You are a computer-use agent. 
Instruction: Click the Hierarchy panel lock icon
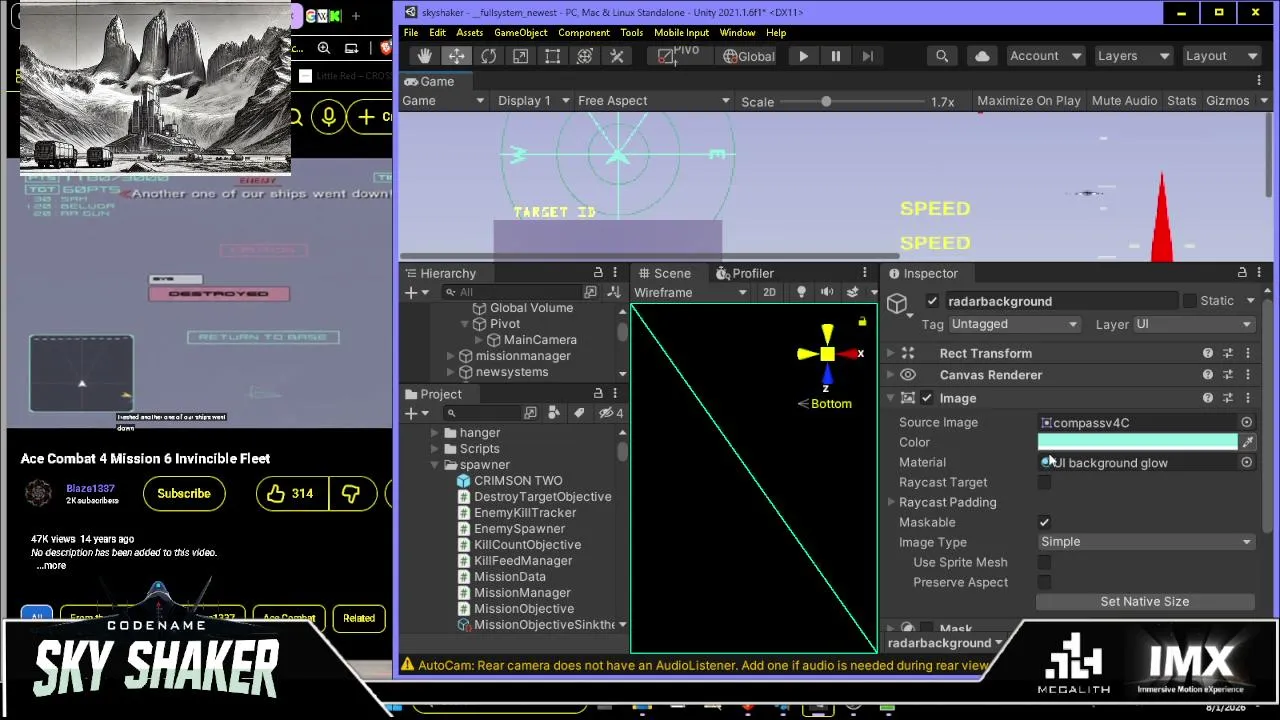click(598, 273)
